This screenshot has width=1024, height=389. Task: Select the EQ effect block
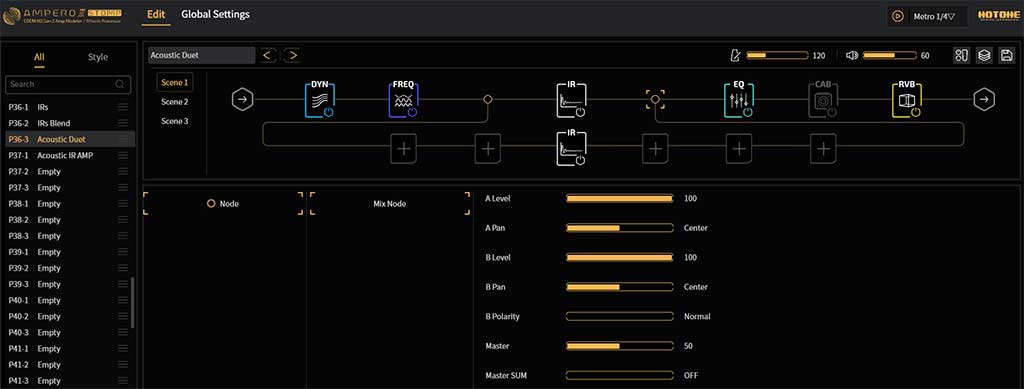tap(739, 100)
